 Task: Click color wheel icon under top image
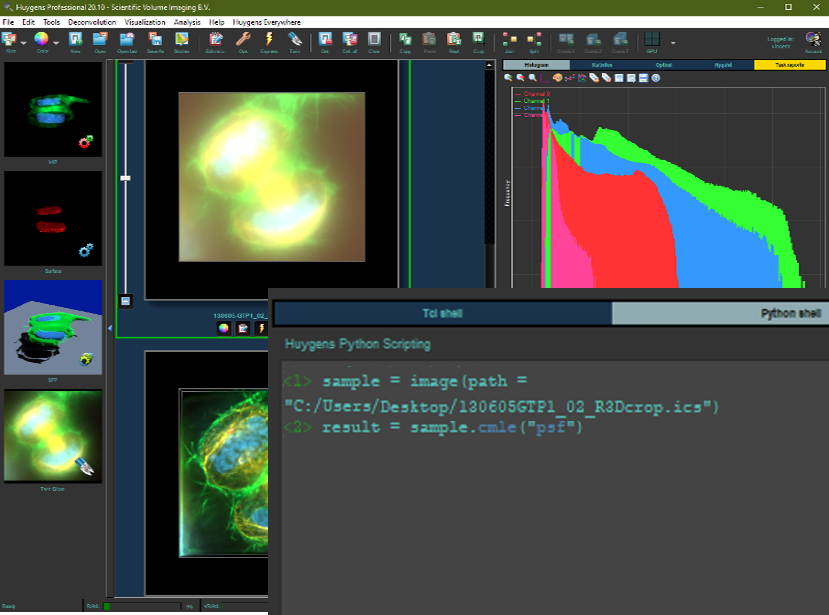tap(224, 327)
